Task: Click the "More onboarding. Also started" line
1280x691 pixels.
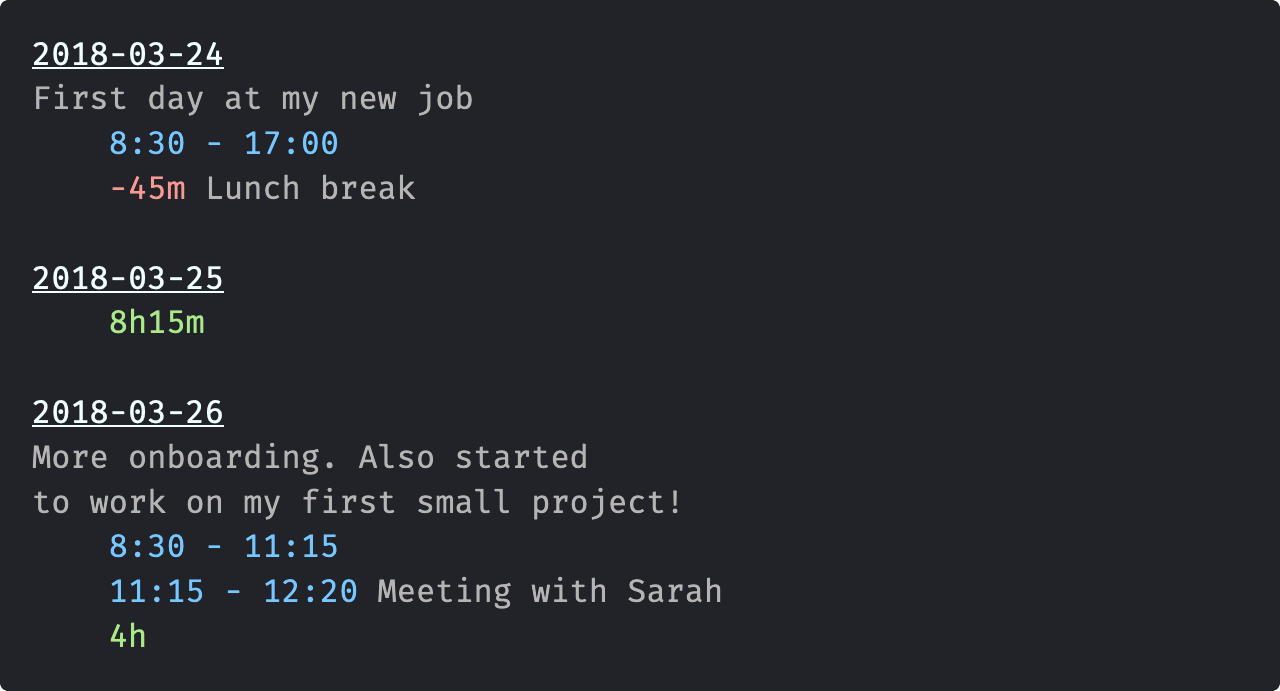Action: coord(310,458)
